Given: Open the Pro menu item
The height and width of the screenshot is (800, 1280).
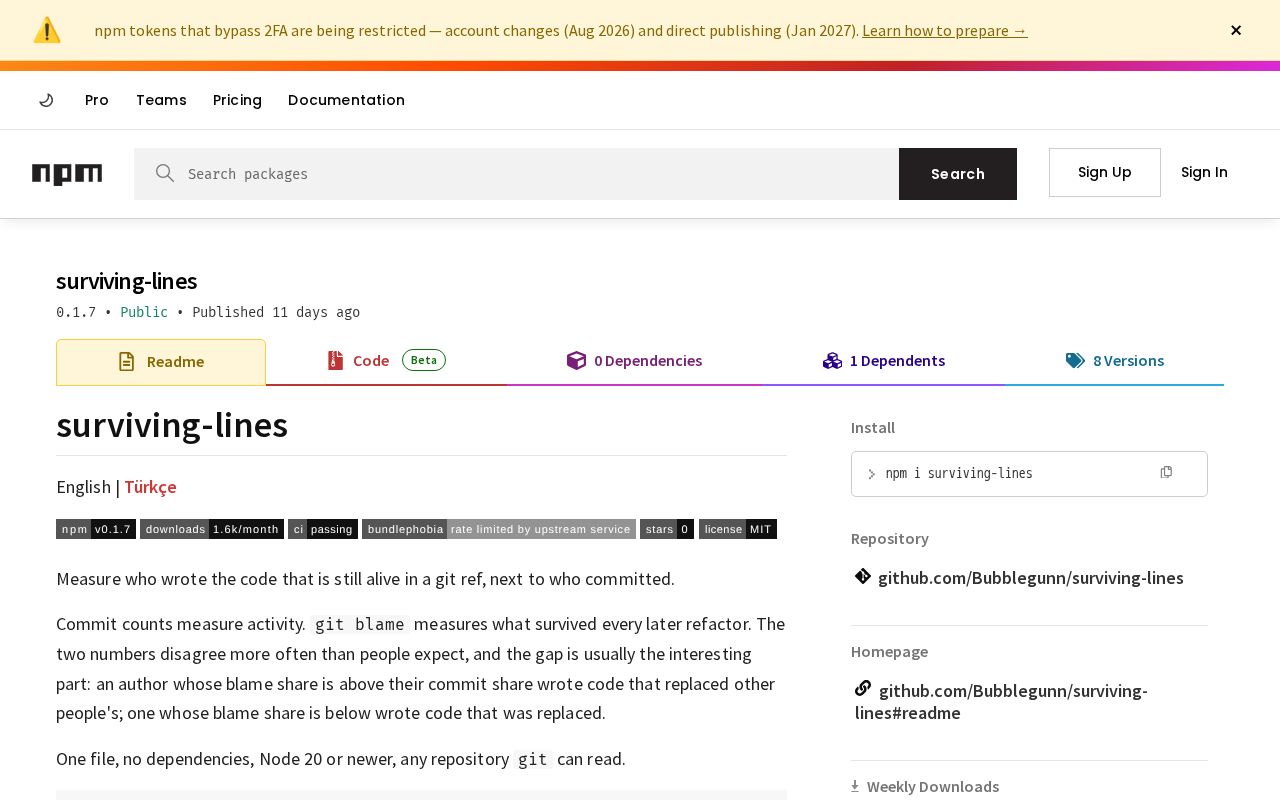Looking at the screenshot, I should [x=97, y=100].
